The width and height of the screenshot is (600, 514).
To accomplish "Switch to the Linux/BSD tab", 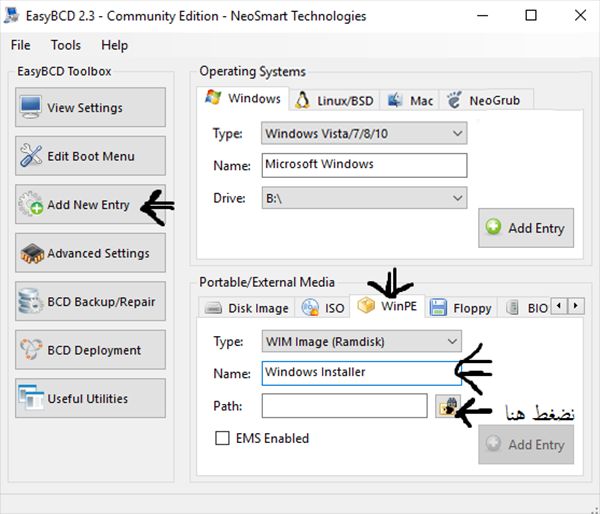I will [335, 100].
